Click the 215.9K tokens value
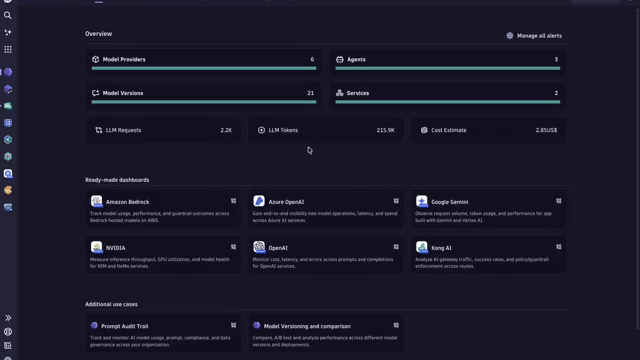The width and height of the screenshot is (640, 360). pos(385,130)
